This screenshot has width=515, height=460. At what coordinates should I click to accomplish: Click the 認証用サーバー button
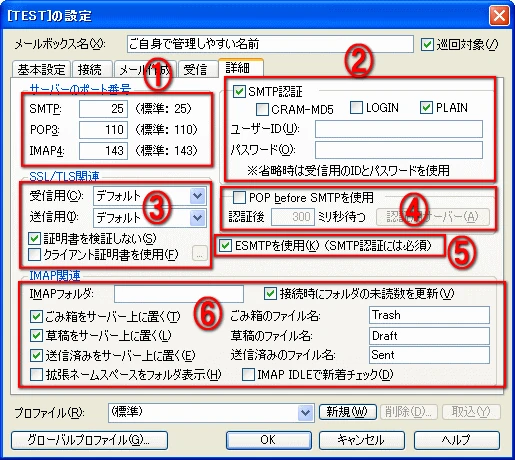[433, 217]
